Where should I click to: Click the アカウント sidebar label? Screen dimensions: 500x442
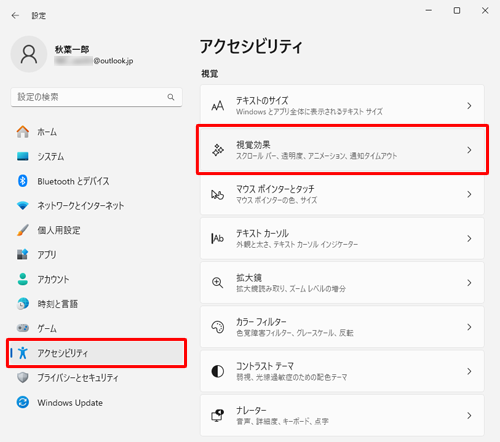coord(53,279)
